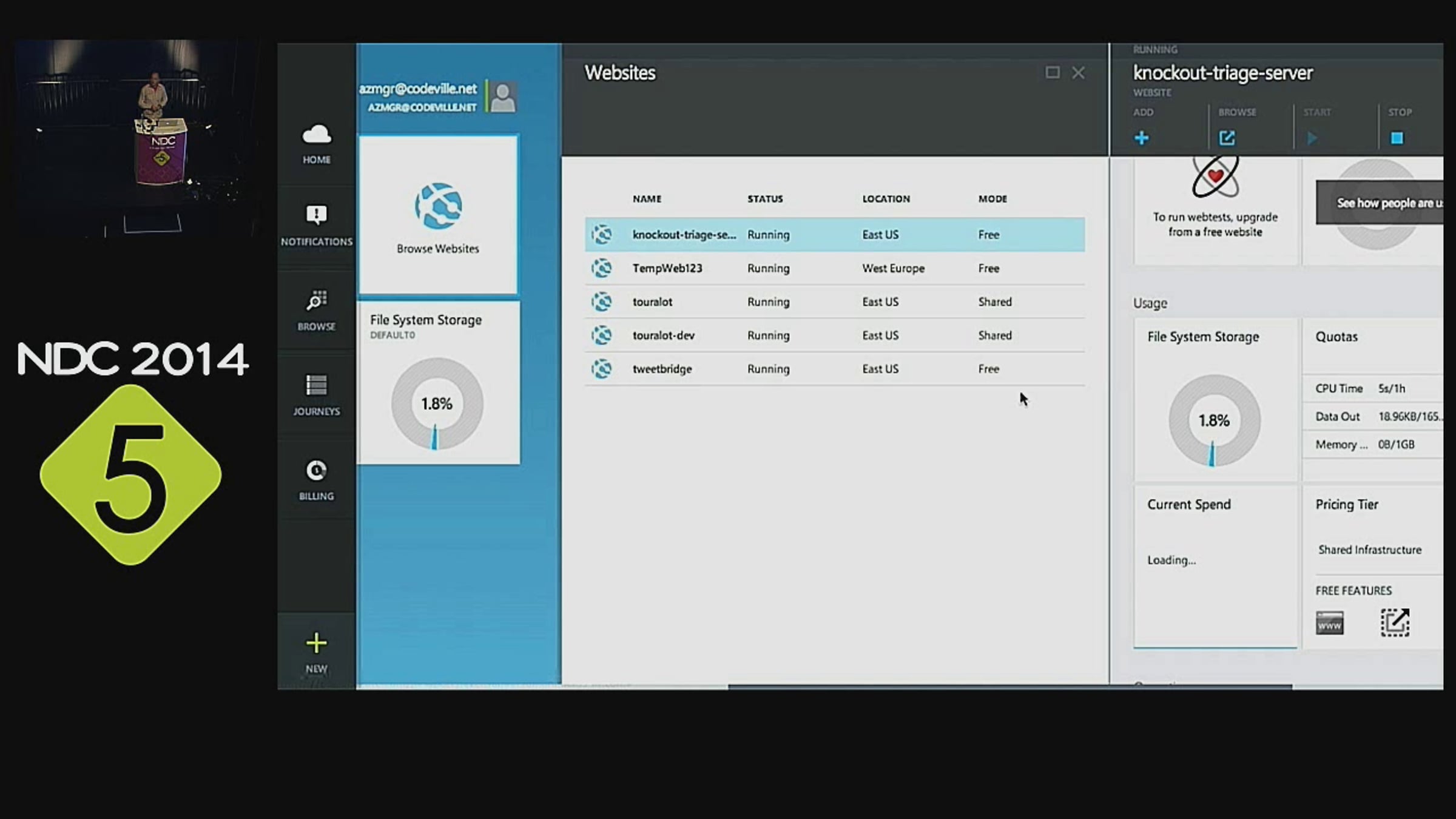Open the Current Spend tile
The image size is (1456, 819).
[x=1215, y=567]
